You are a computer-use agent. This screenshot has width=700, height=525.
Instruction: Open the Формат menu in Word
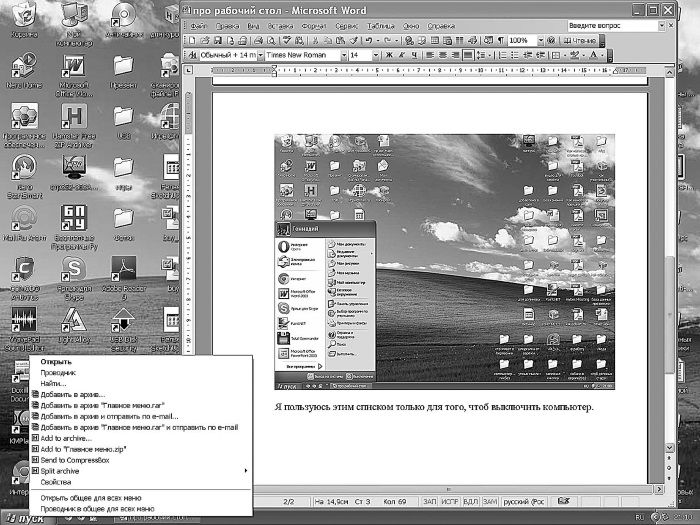click(313, 24)
